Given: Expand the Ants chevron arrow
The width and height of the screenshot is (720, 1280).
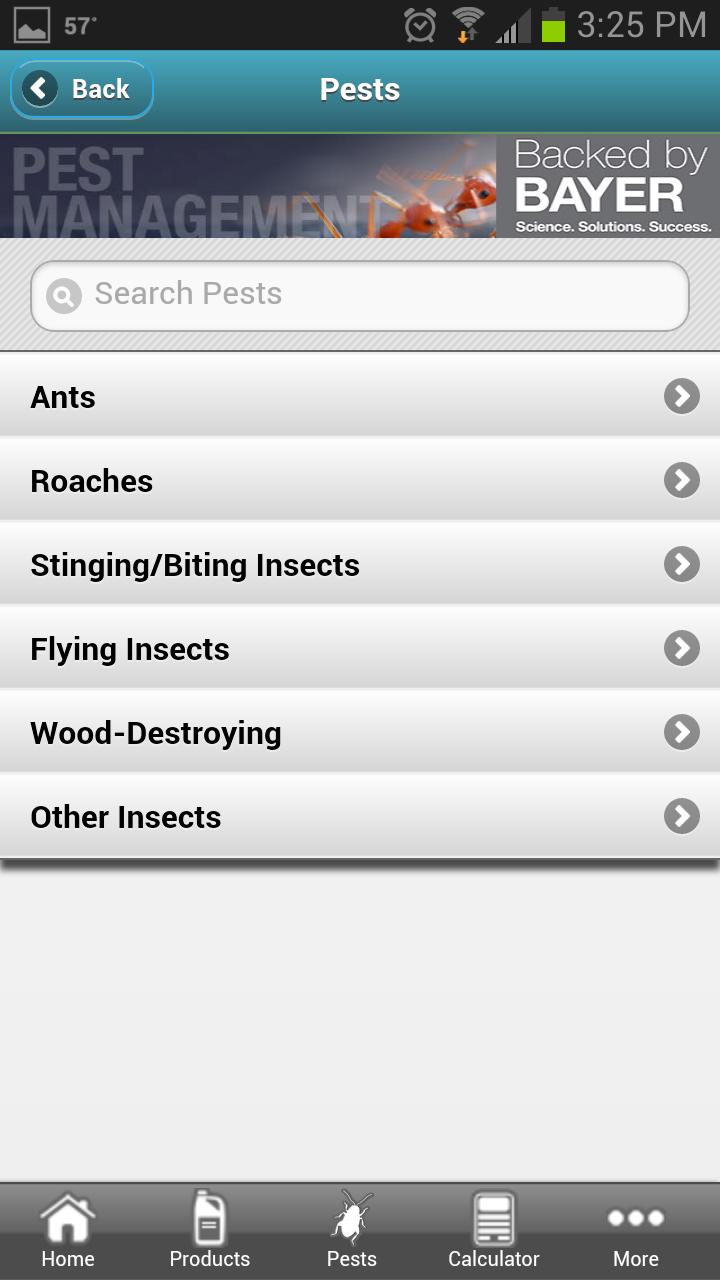Looking at the screenshot, I should (682, 397).
